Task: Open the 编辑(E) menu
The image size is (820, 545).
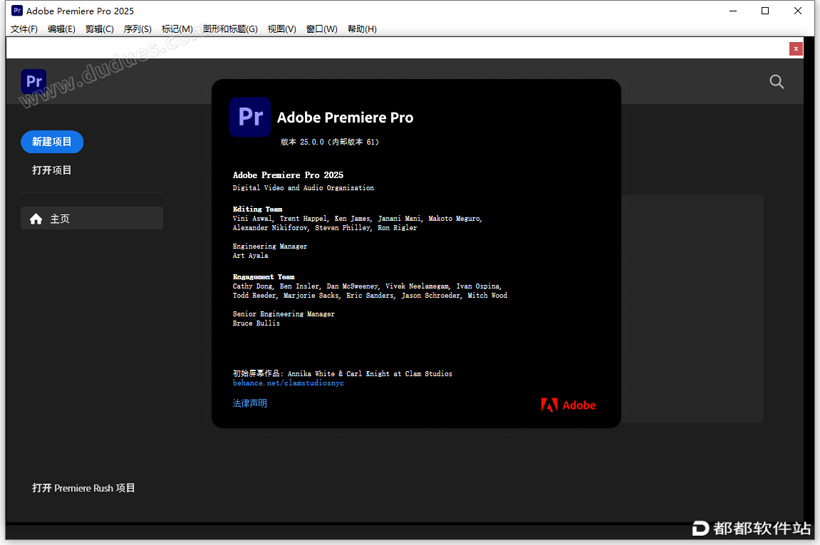Action: [61, 29]
